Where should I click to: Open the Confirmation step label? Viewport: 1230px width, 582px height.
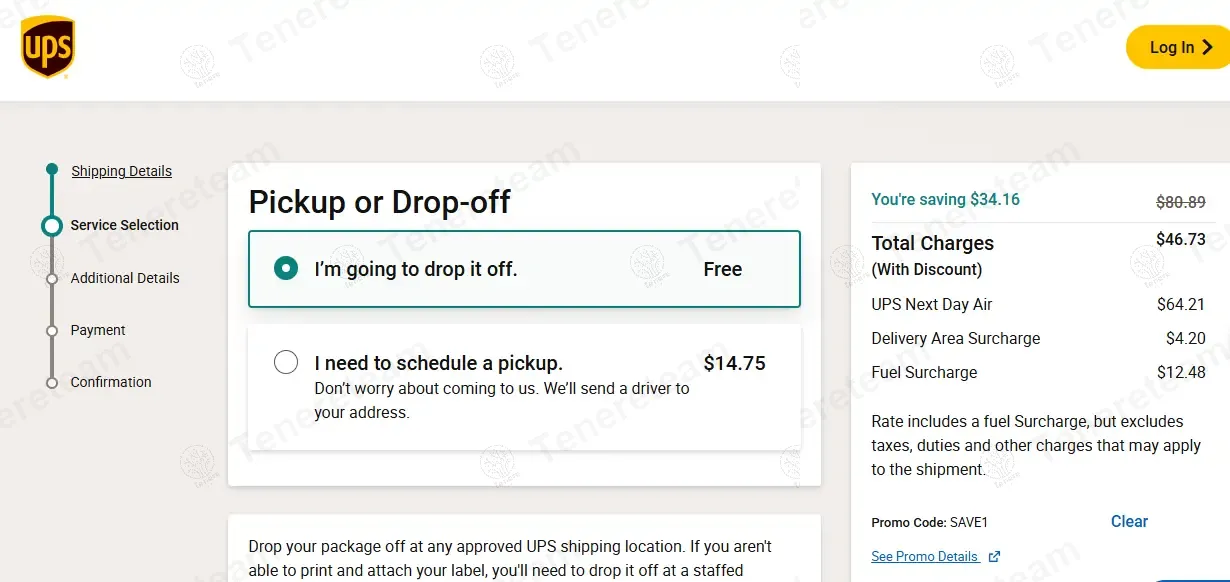pyautogui.click(x=111, y=382)
